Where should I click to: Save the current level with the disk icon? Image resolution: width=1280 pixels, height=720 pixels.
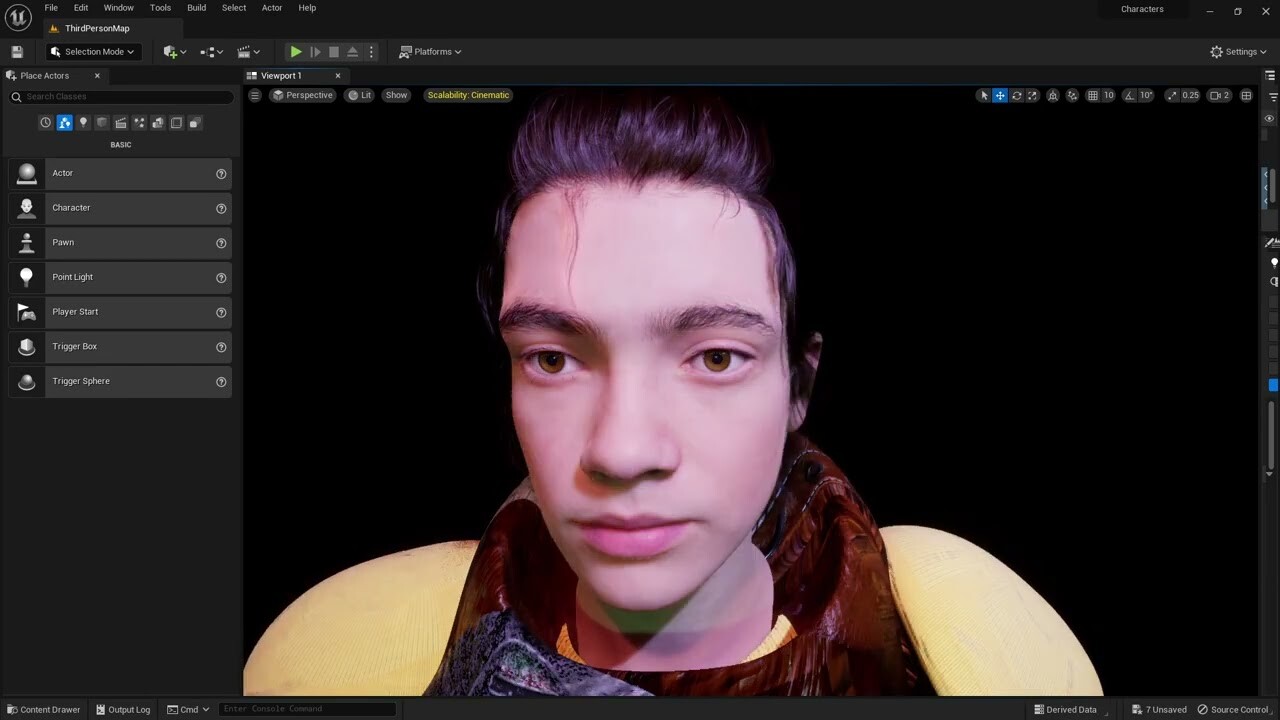click(x=17, y=52)
